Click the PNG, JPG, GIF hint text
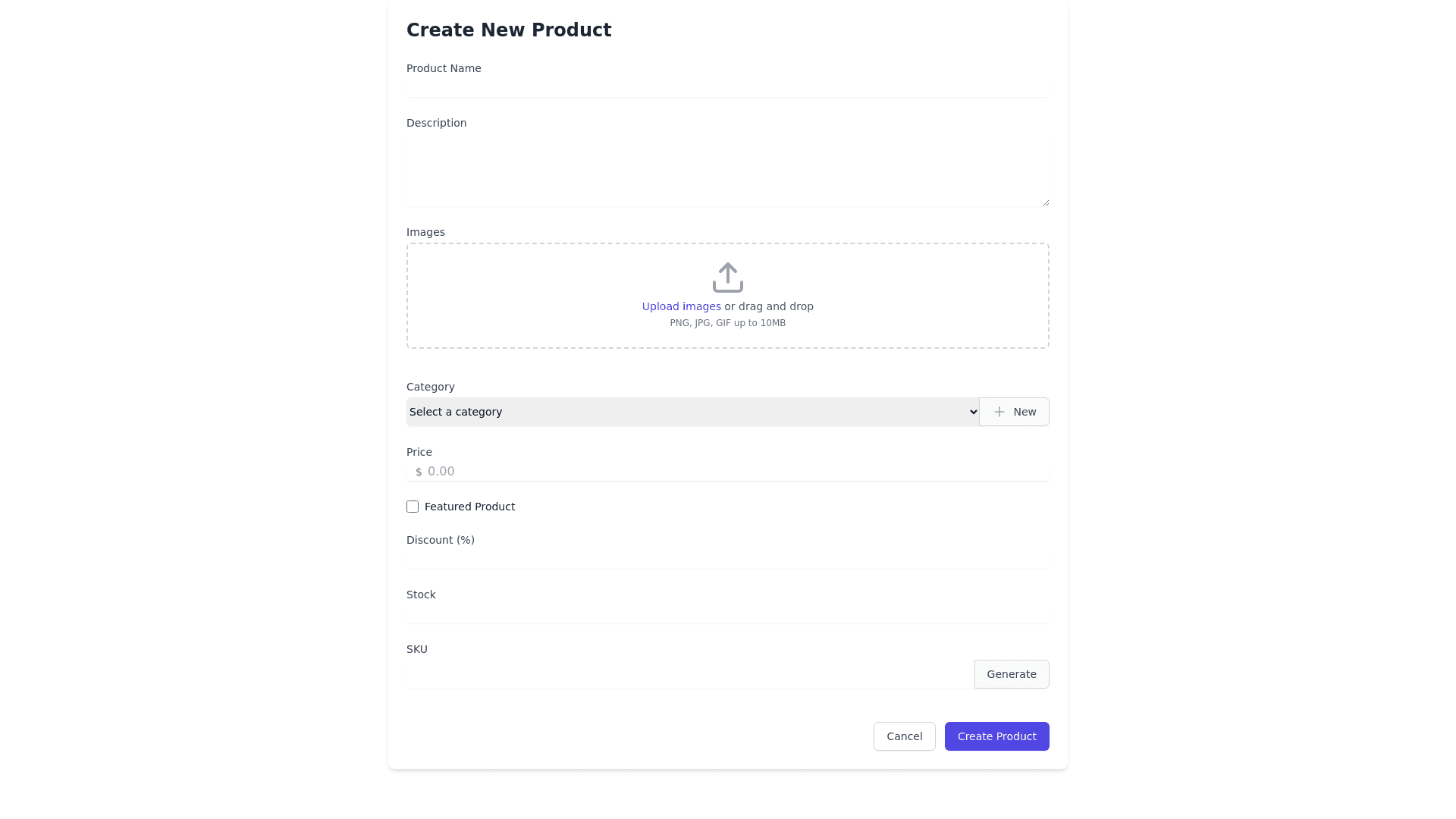The image size is (1456, 819). point(727,323)
